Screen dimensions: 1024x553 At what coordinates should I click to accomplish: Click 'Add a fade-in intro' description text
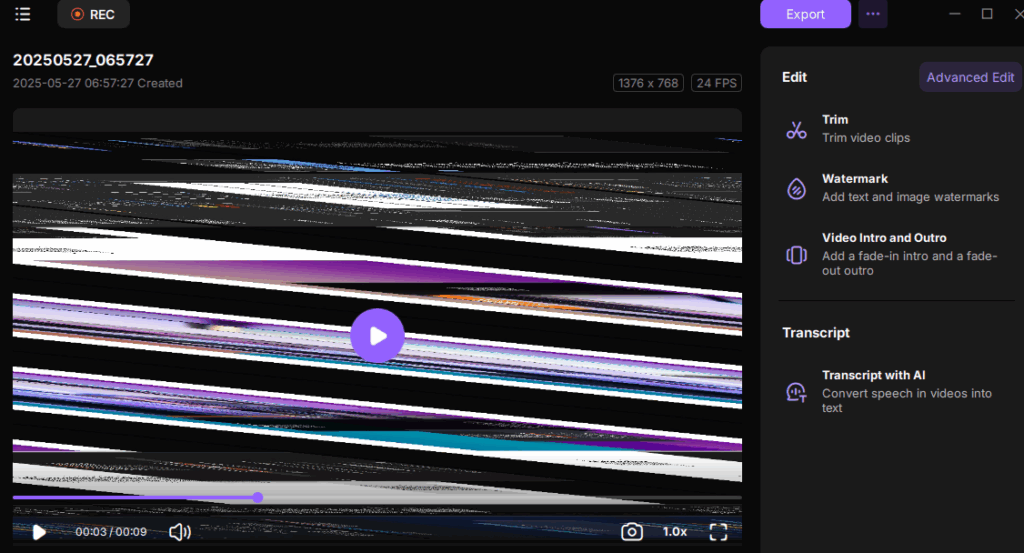click(x=909, y=263)
